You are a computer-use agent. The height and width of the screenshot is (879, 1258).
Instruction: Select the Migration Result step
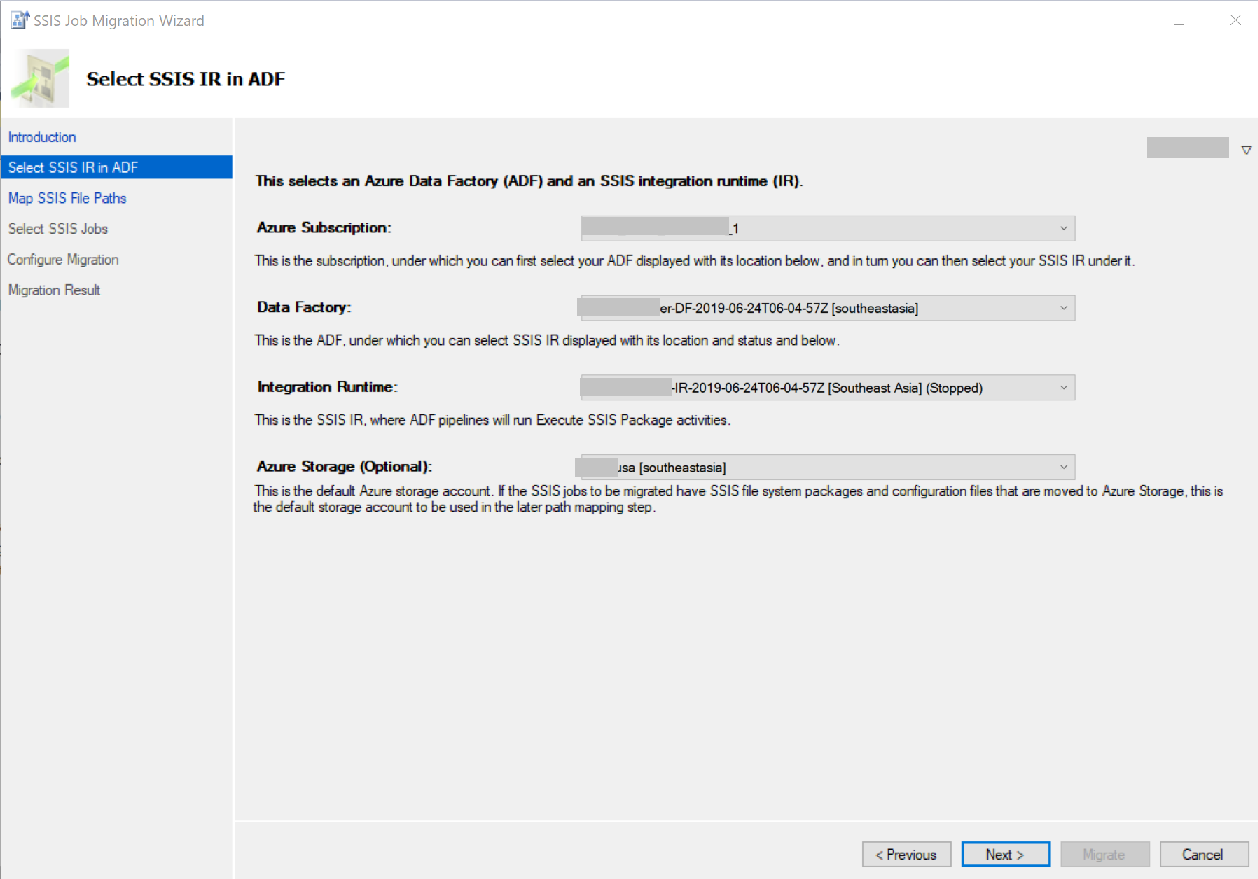[54, 290]
